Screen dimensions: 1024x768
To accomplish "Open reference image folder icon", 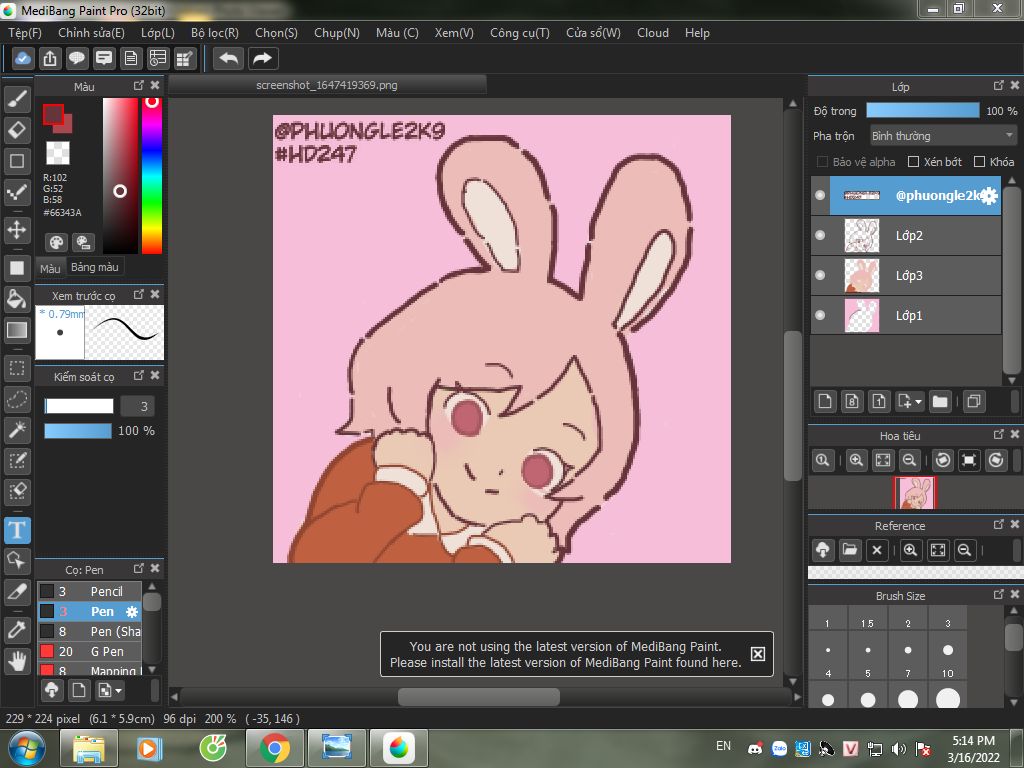I will (x=850, y=550).
